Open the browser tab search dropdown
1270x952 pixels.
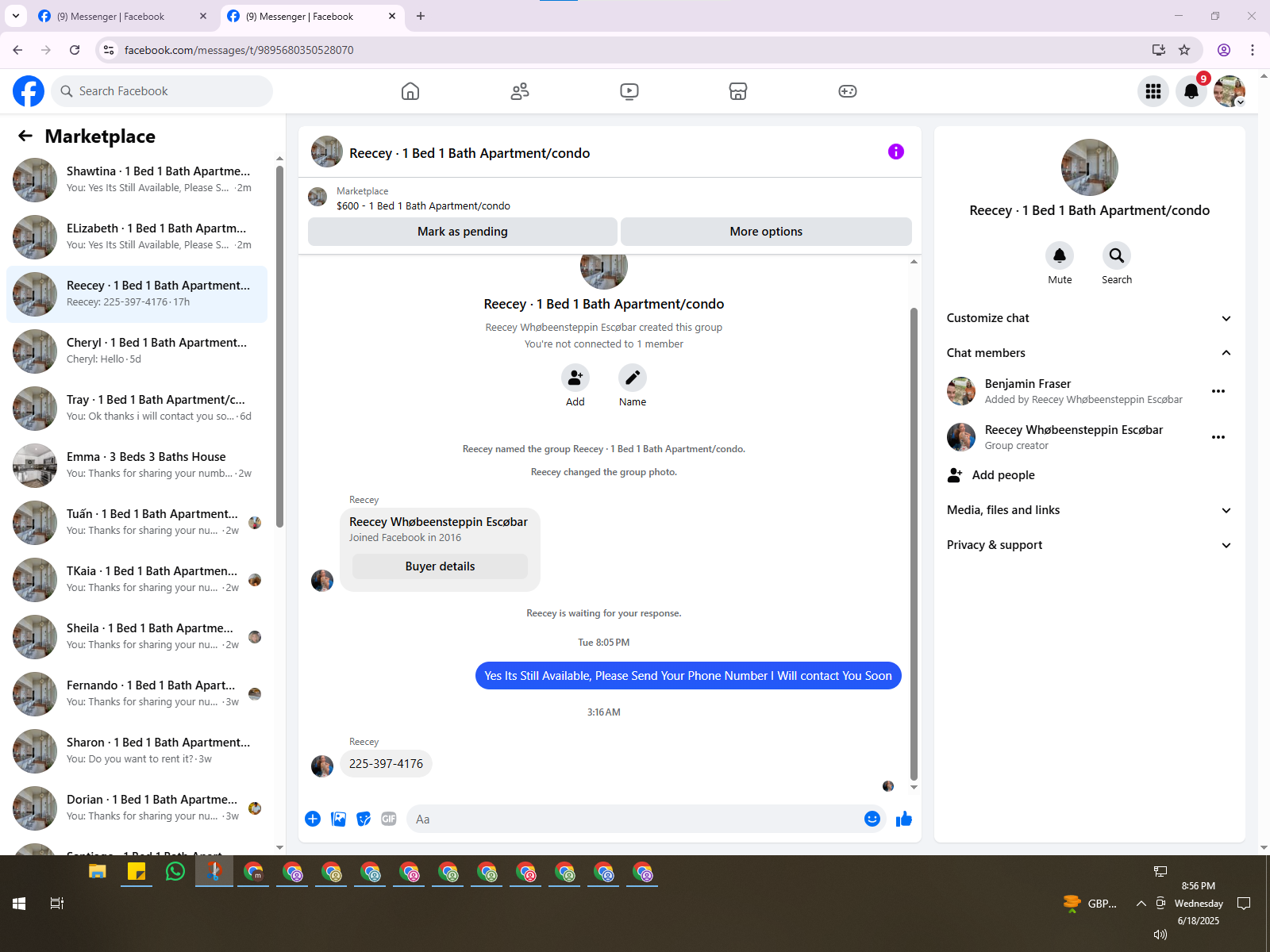tap(16, 16)
